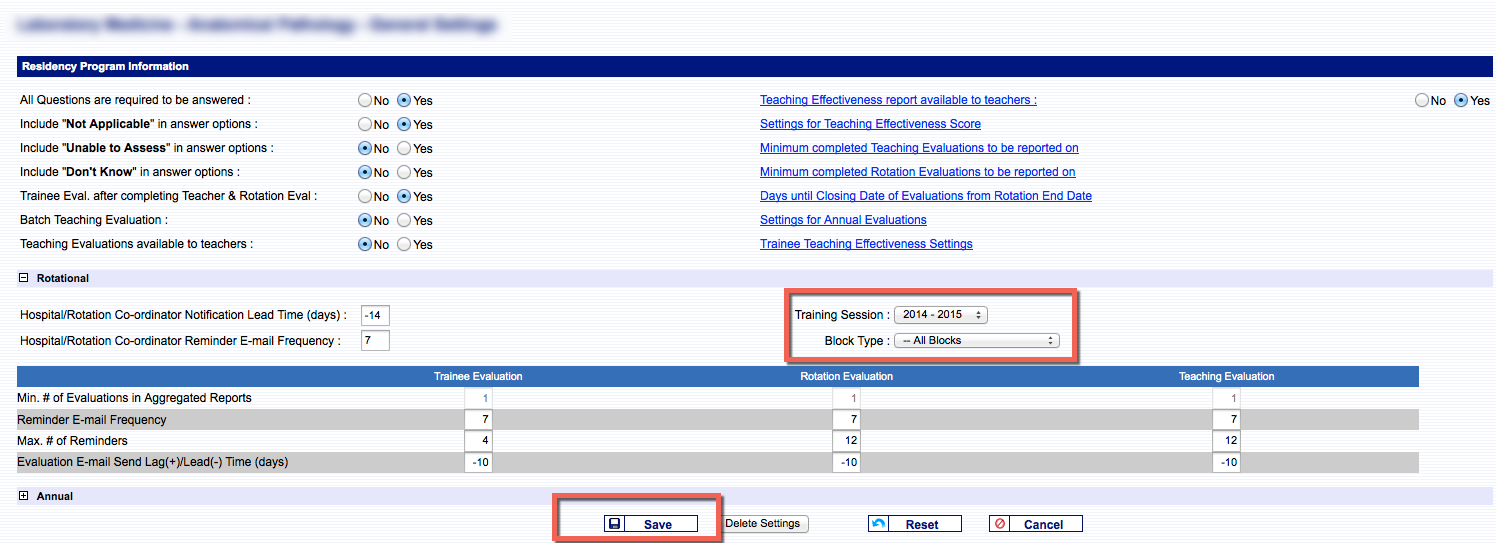Screen dimensions: 1496x543
Task: Click Max. # of Reminders Trainee Evaluation field
Action: click(478, 441)
